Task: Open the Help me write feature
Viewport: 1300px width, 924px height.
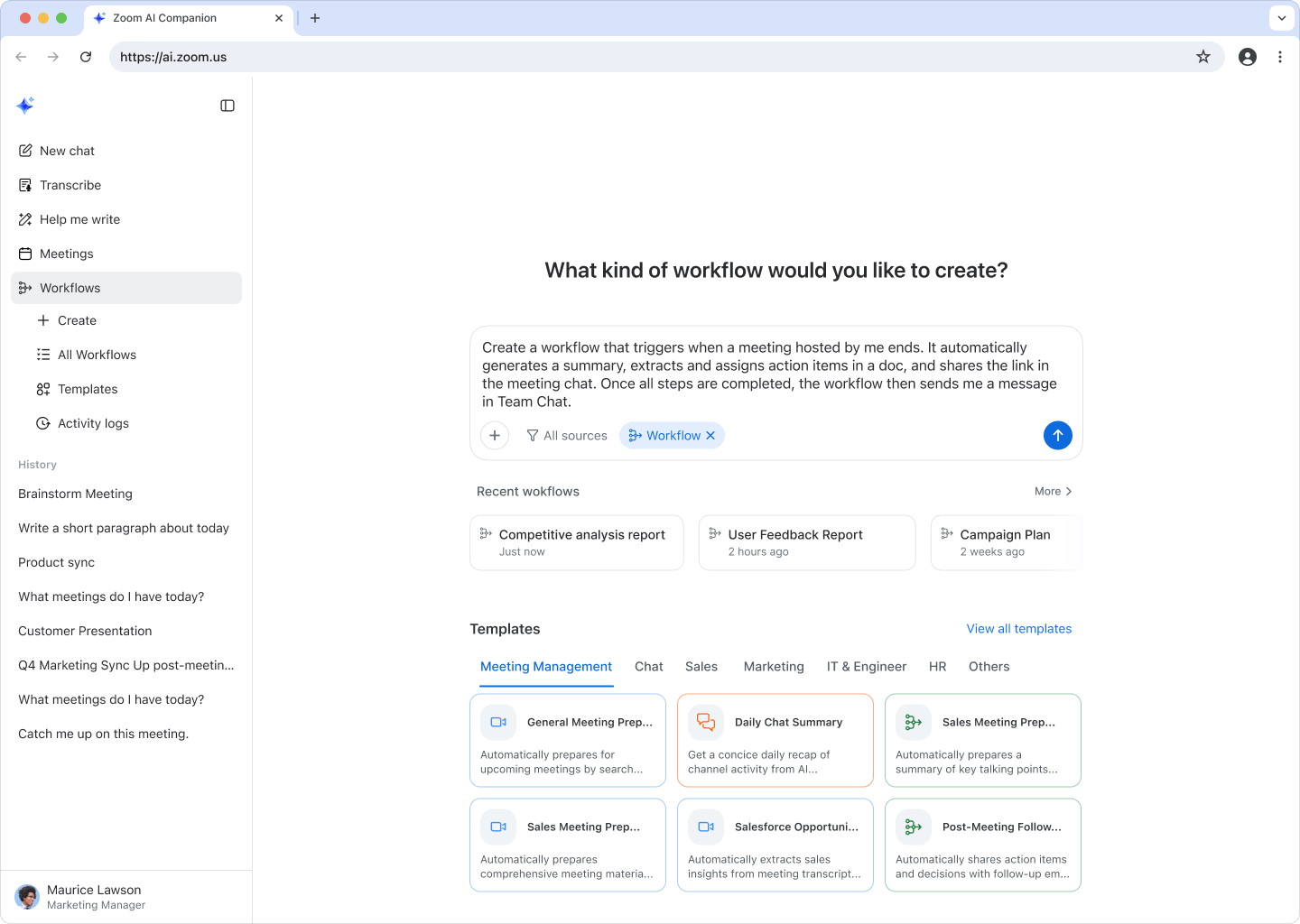Action: (x=79, y=219)
